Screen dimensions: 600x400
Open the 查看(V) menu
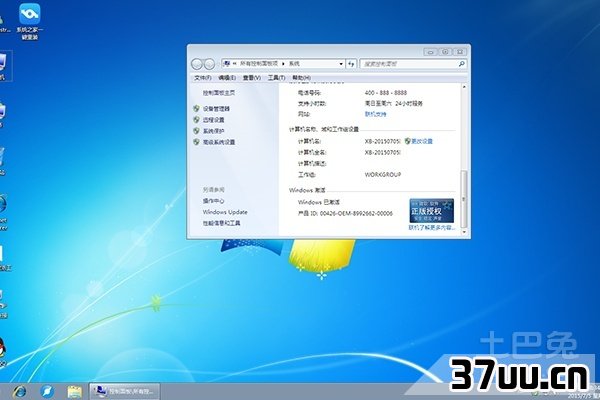pyautogui.click(x=251, y=78)
